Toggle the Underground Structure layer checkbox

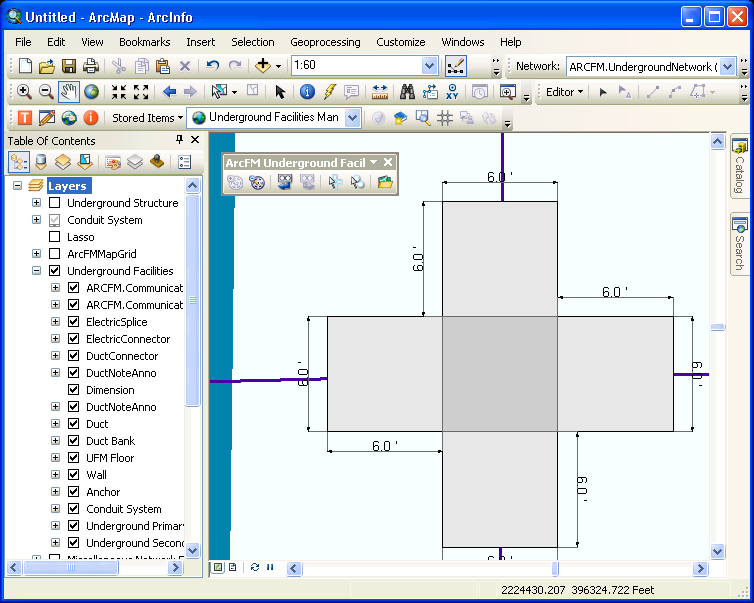[55, 202]
